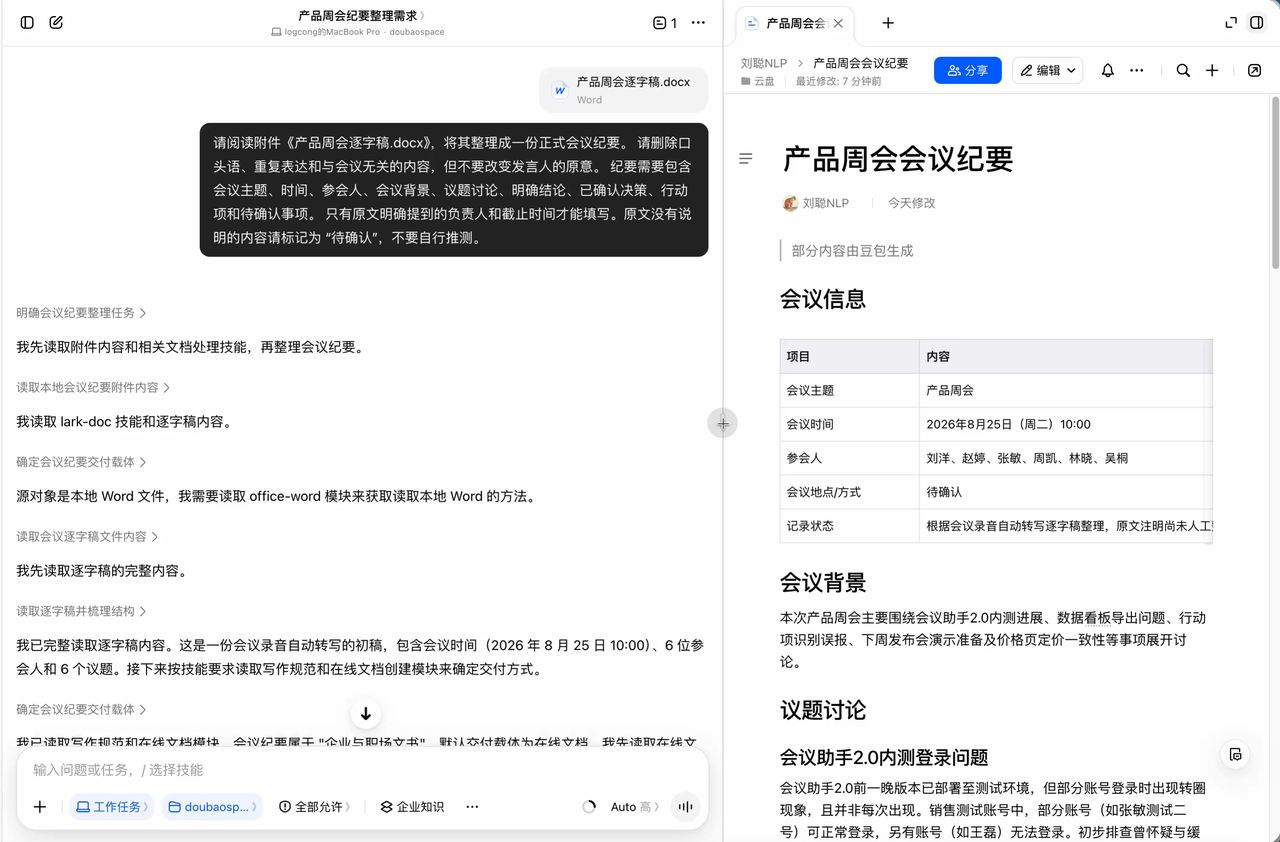This screenshot has width=1280, height=842.
Task: Toggle the document outline icon beside the title
Action: coord(746,159)
